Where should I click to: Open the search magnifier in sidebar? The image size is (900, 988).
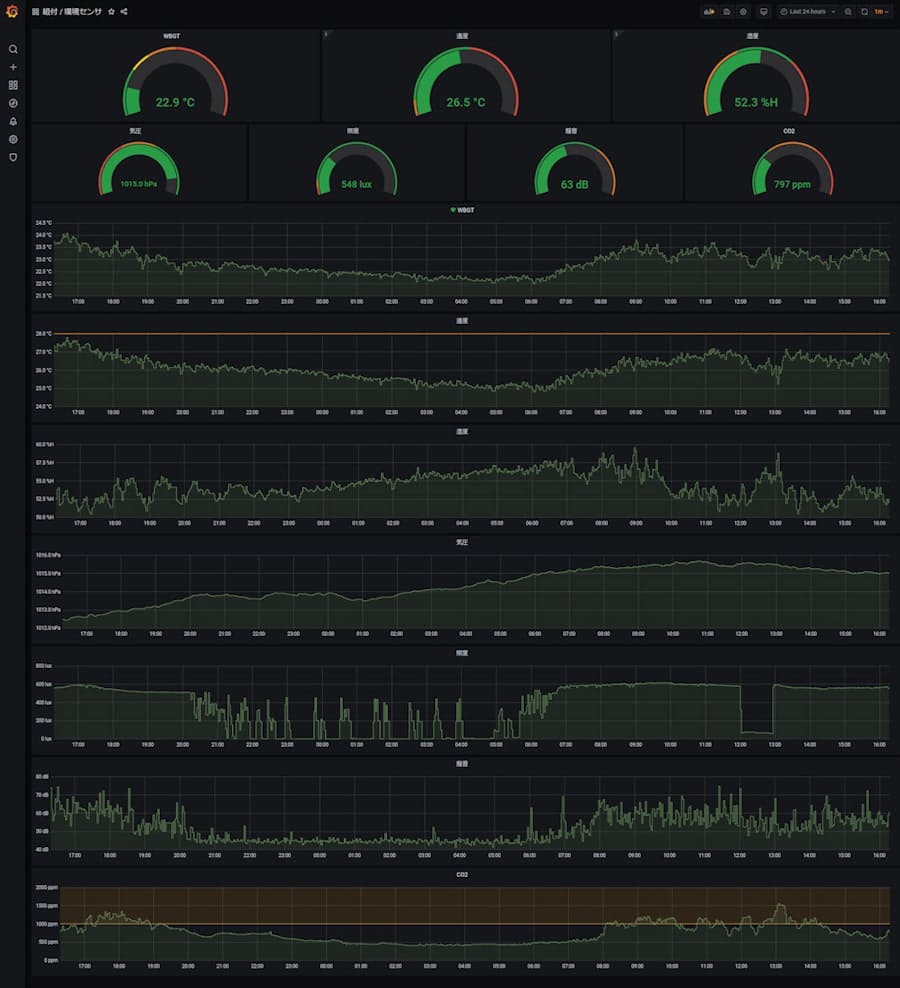click(13, 49)
